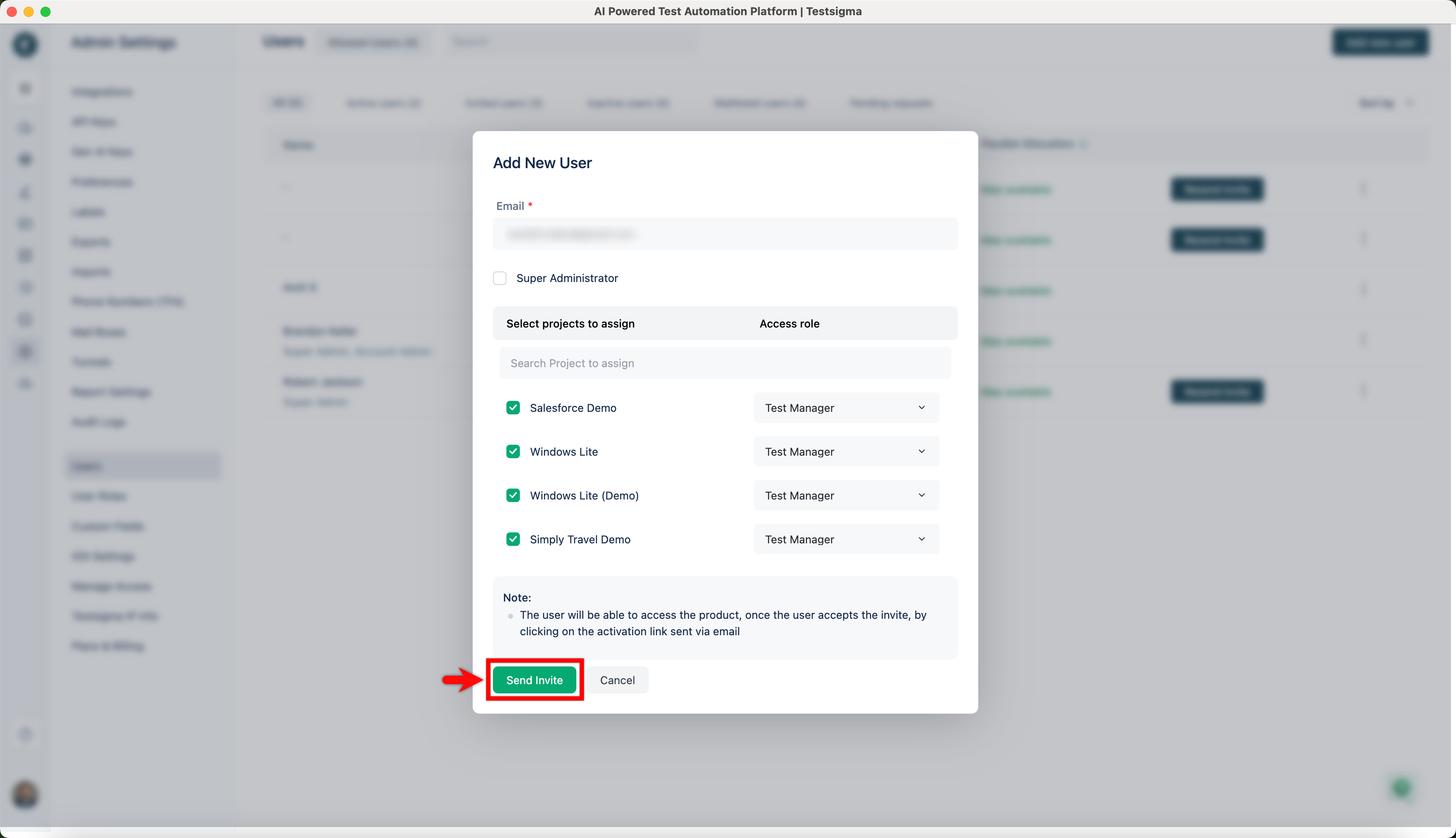The width and height of the screenshot is (1456, 838).
Task: Expand the Windows Lite access role dropdown
Action: click(x=846, y=451)
